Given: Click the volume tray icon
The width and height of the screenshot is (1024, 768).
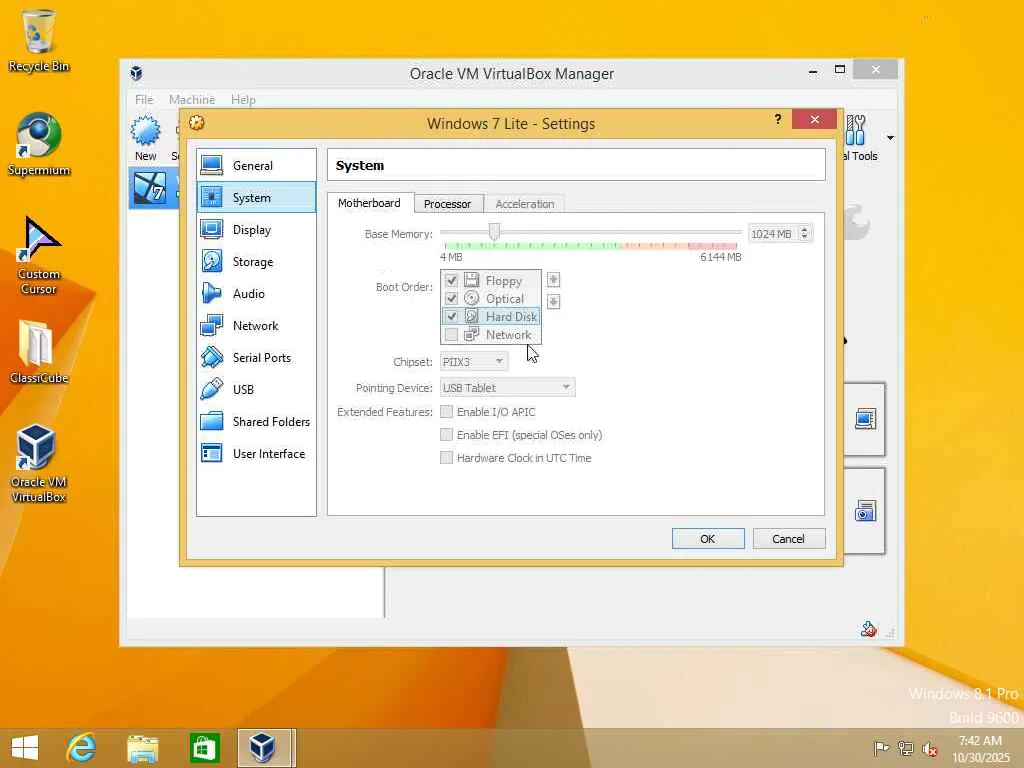Looking at the screenshot, I should pos(929,748).
